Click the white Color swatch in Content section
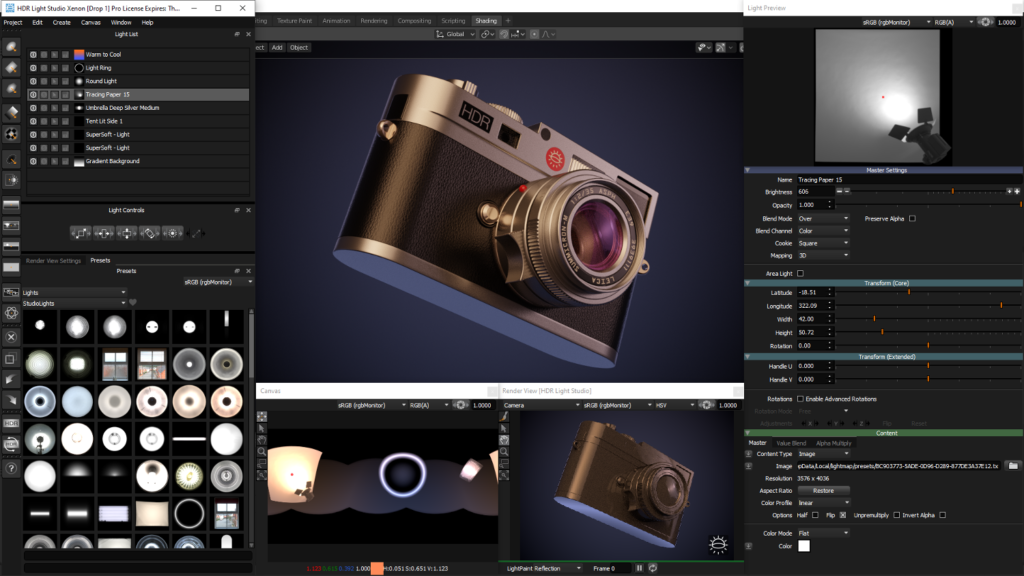Screen dimensions: 1024x576 pyautogui.click(x=804, y=546)
